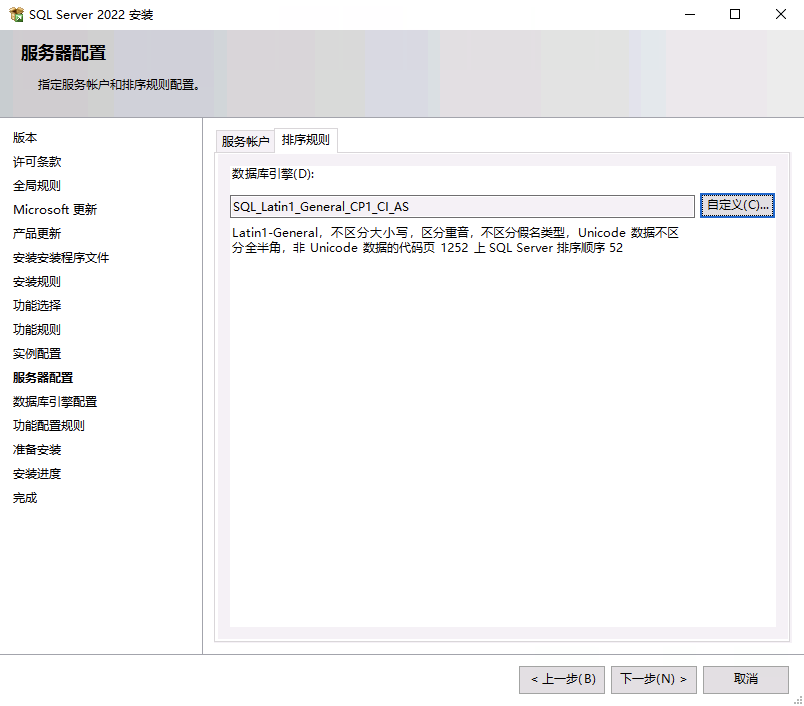Click the bold 服务器配置 sidebar step
The height and width of the screenshot is (706, 804).
point(43,378)
